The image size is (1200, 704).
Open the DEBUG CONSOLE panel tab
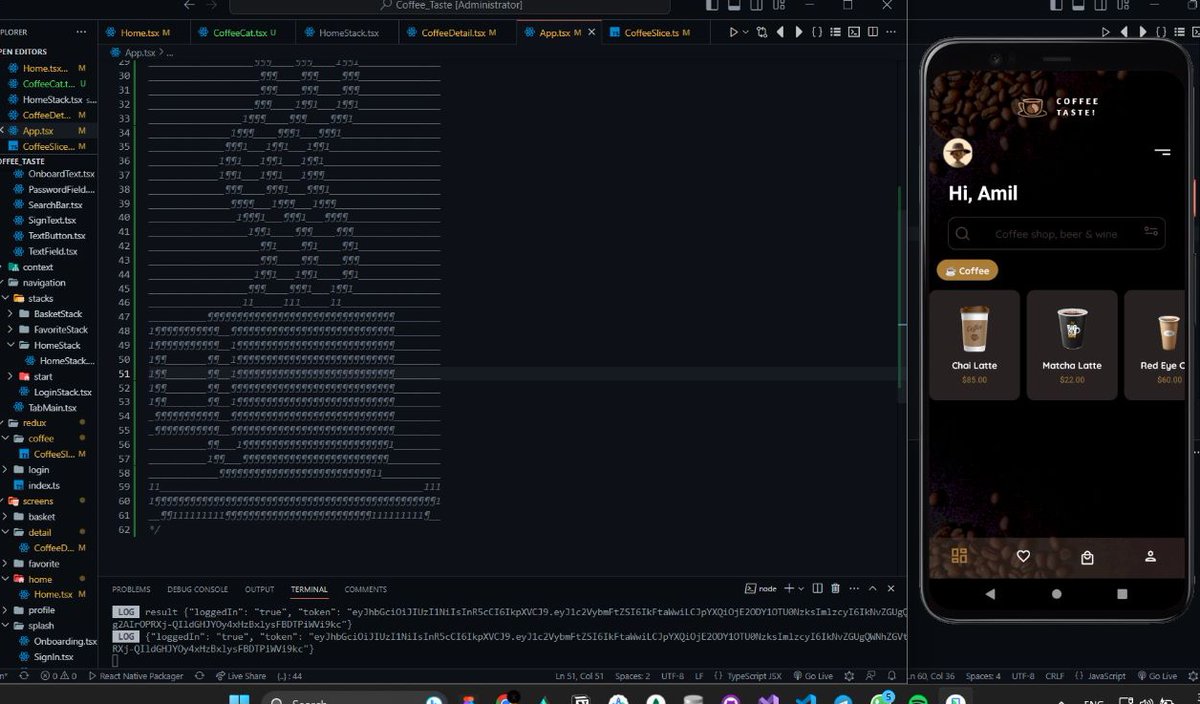pos(197,589)
